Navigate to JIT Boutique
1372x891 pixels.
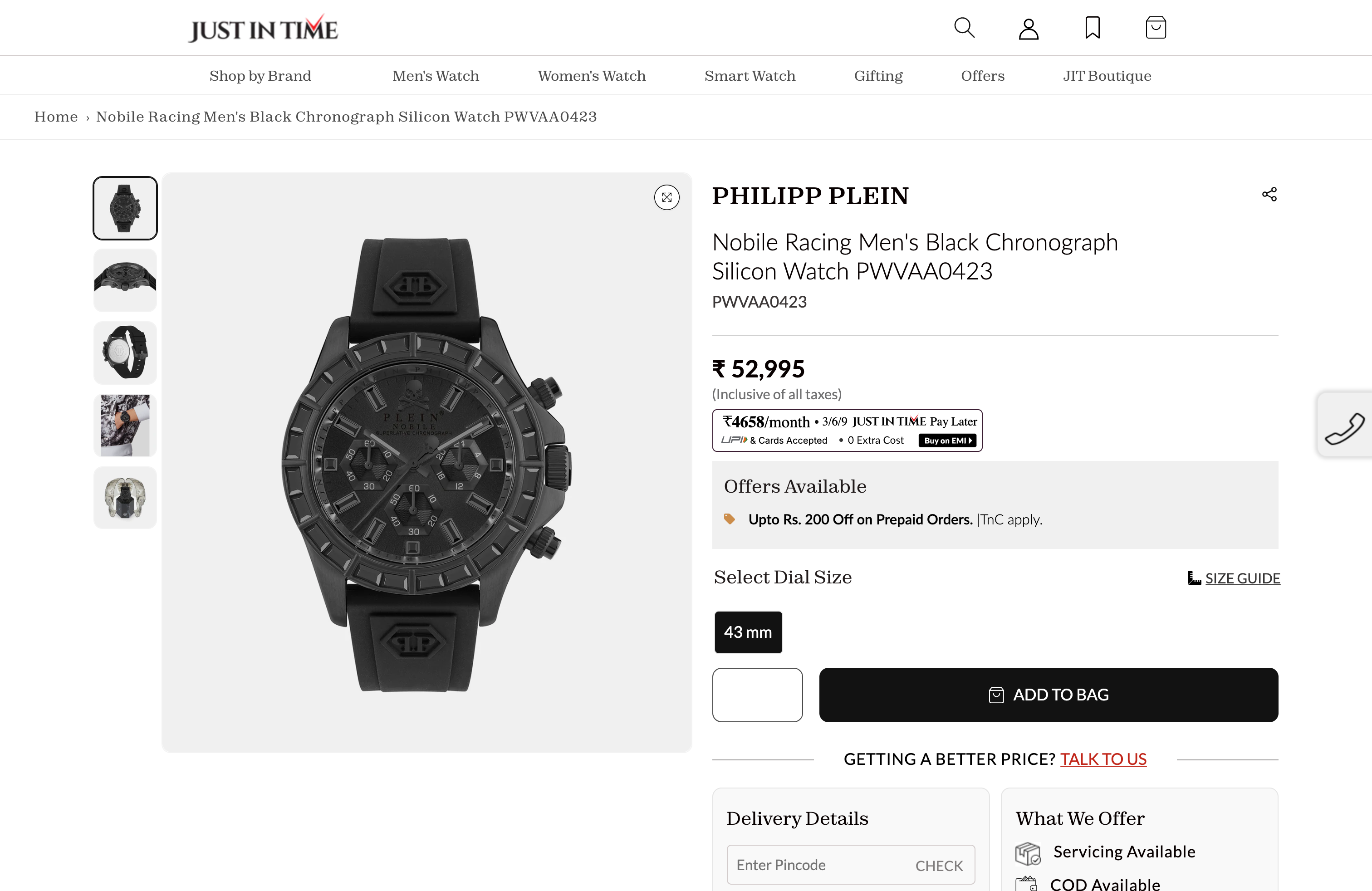1107,75
